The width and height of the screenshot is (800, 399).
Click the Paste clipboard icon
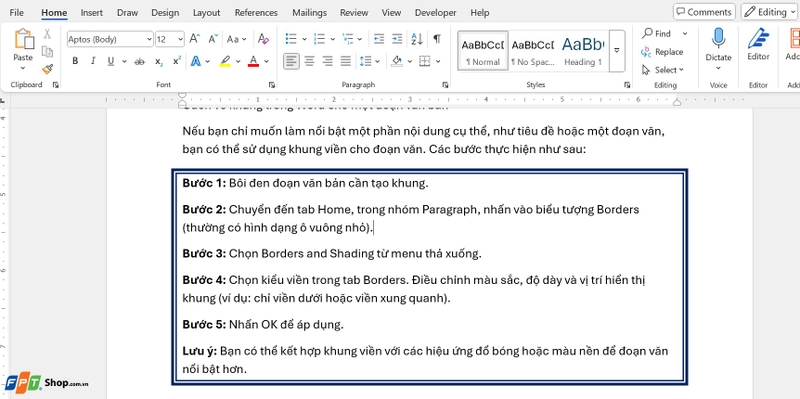23,39
